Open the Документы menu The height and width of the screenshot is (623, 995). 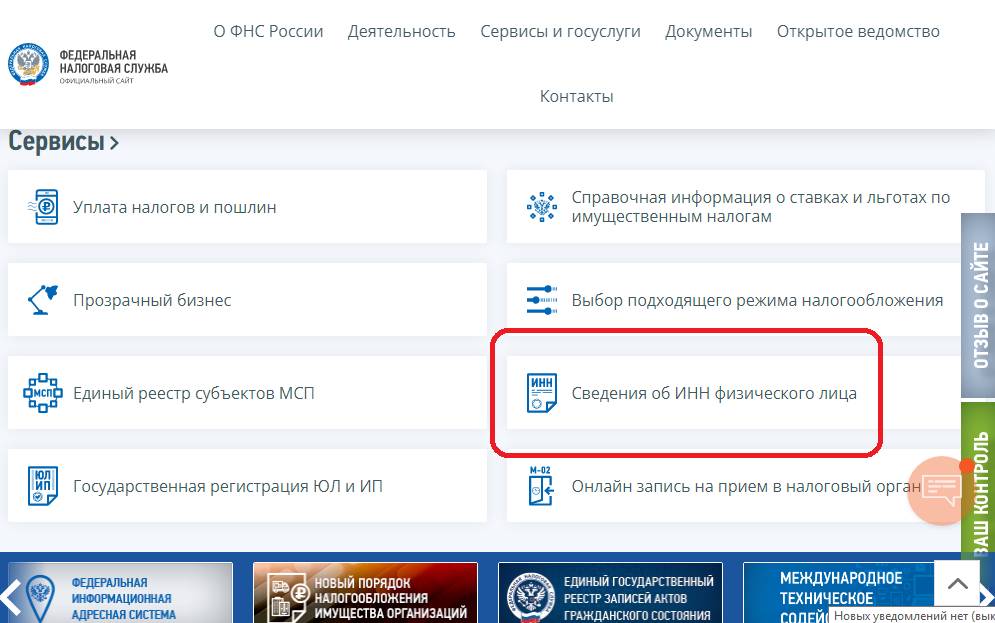pos(708,31)
